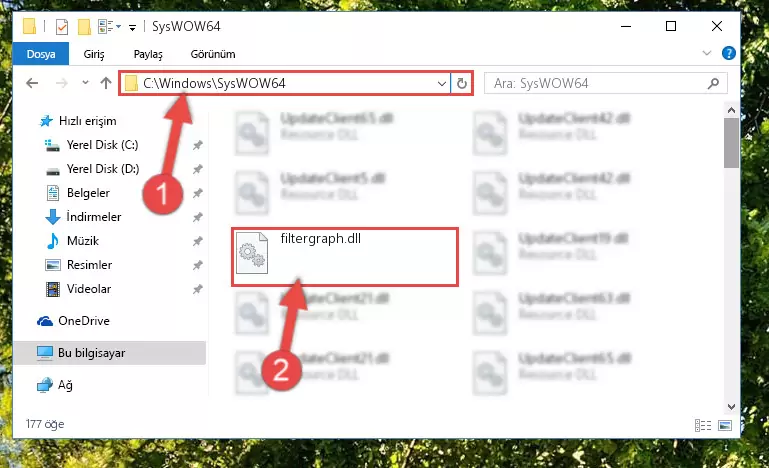Open the recent locations dropdown arrow
The image size is (769, 468).
pyautogui.click(x=85, y=82)
